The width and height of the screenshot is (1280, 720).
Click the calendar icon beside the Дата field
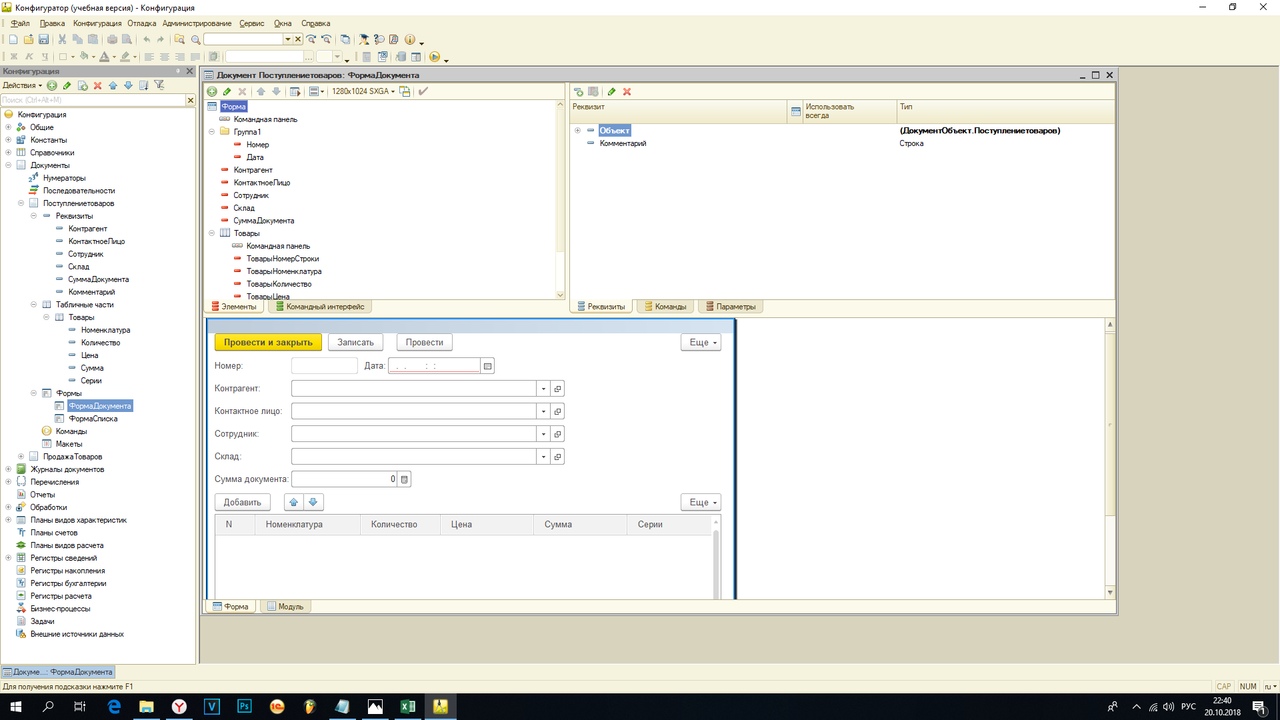click(488, 366)
